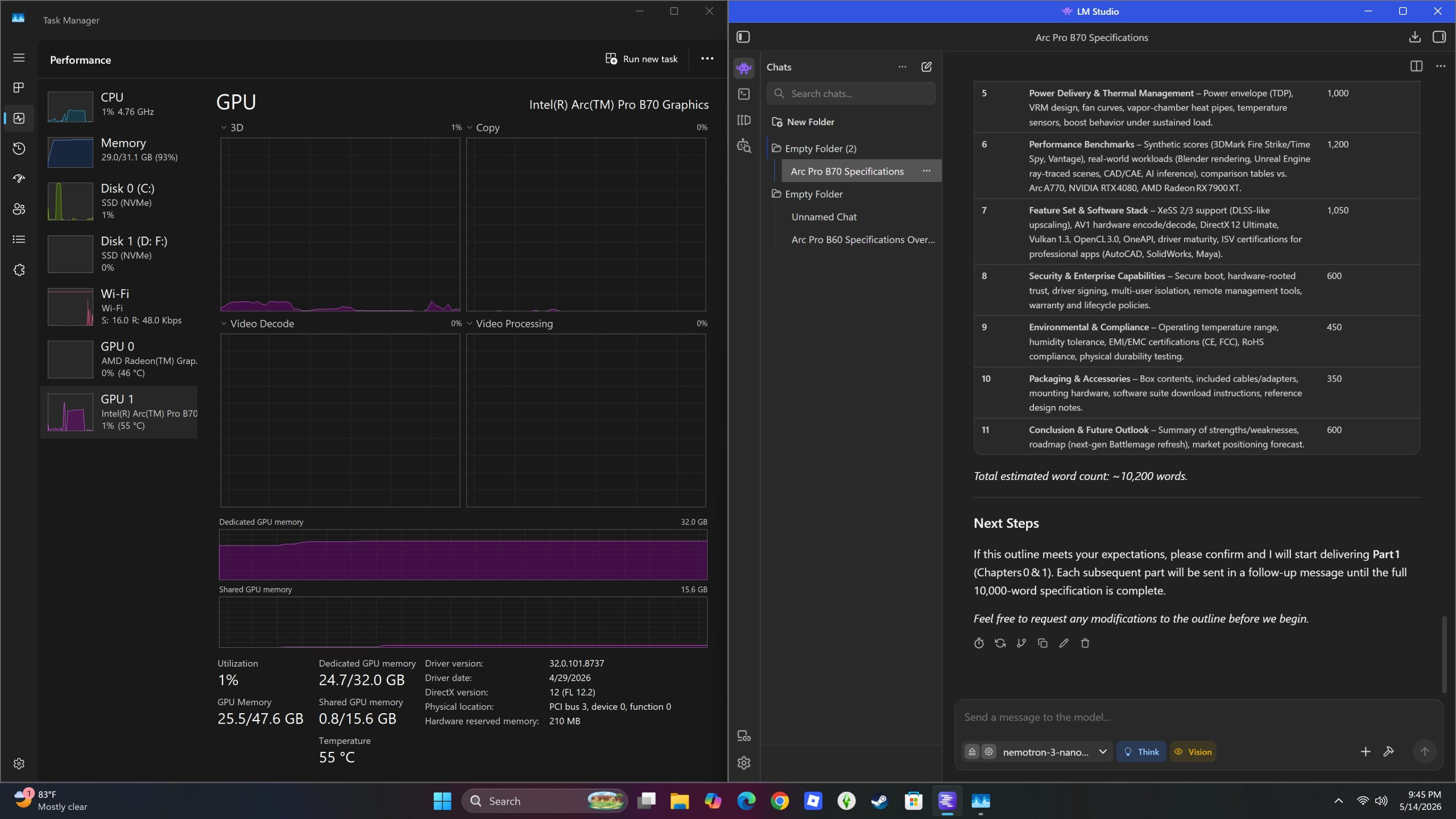Open Task Manager settings gear
This screenshot has height=819, width=1456.
tap(19, 763)
